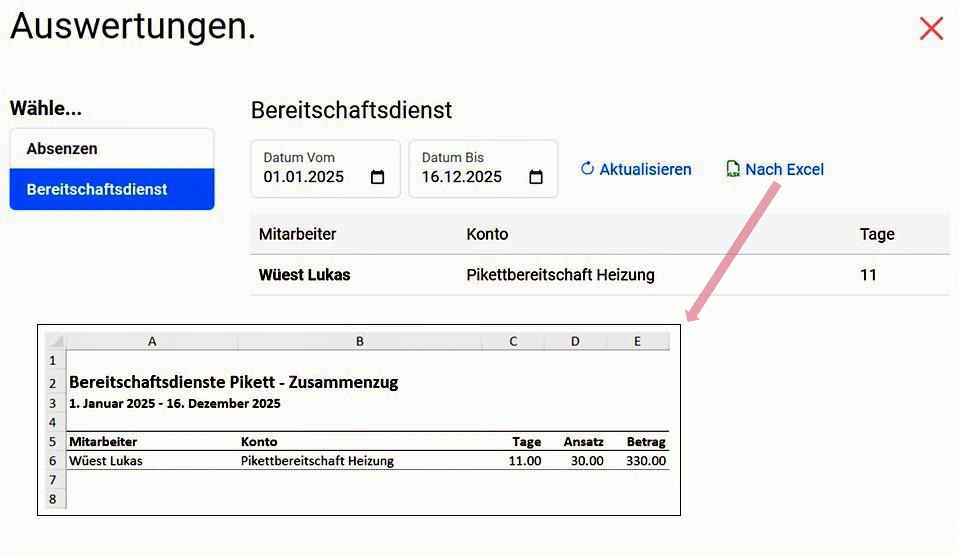Click Pikettbereitschaft Heizung account cell
The image size is (959, 556).
[x=560, y=275]
